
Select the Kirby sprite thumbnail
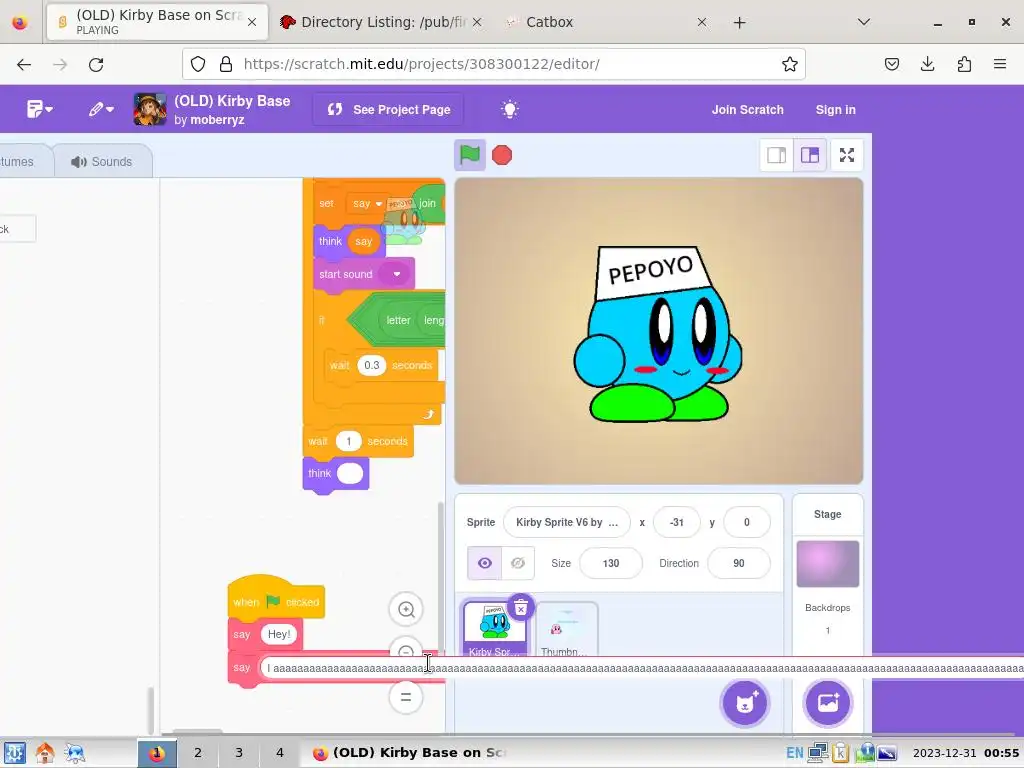coord(494,629)
